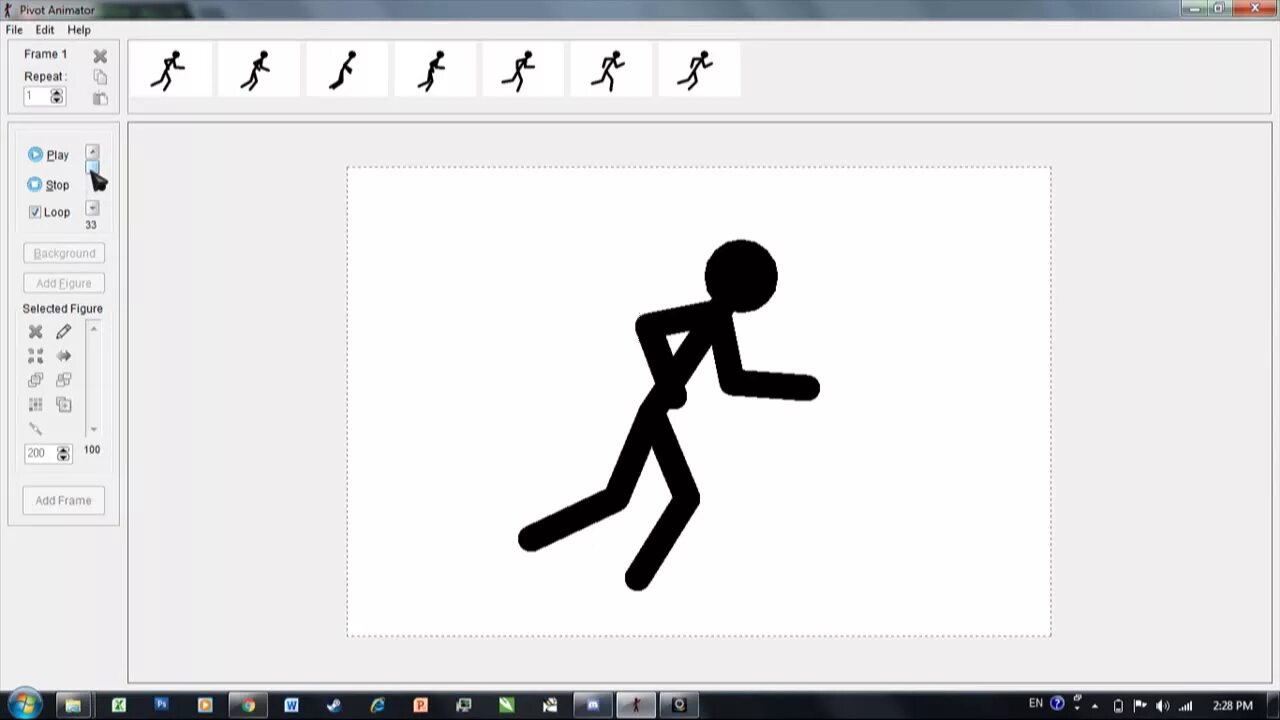Screen dimensions: 1280x720
Task: Click the join points icon under Selected Figure
Action: (35, 355)
